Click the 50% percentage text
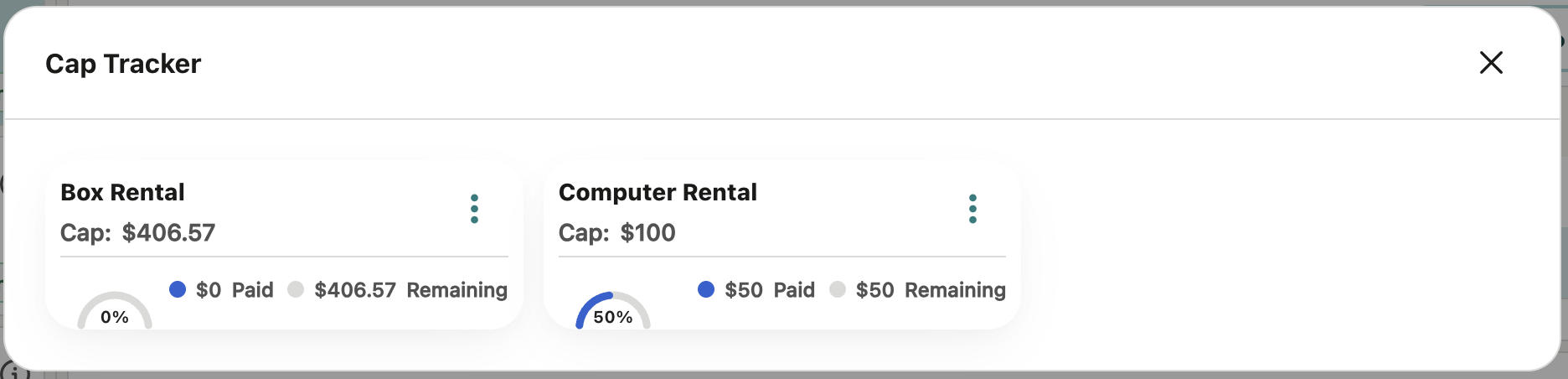This screenshot has width=1568, height=379. tap(613, 317)
